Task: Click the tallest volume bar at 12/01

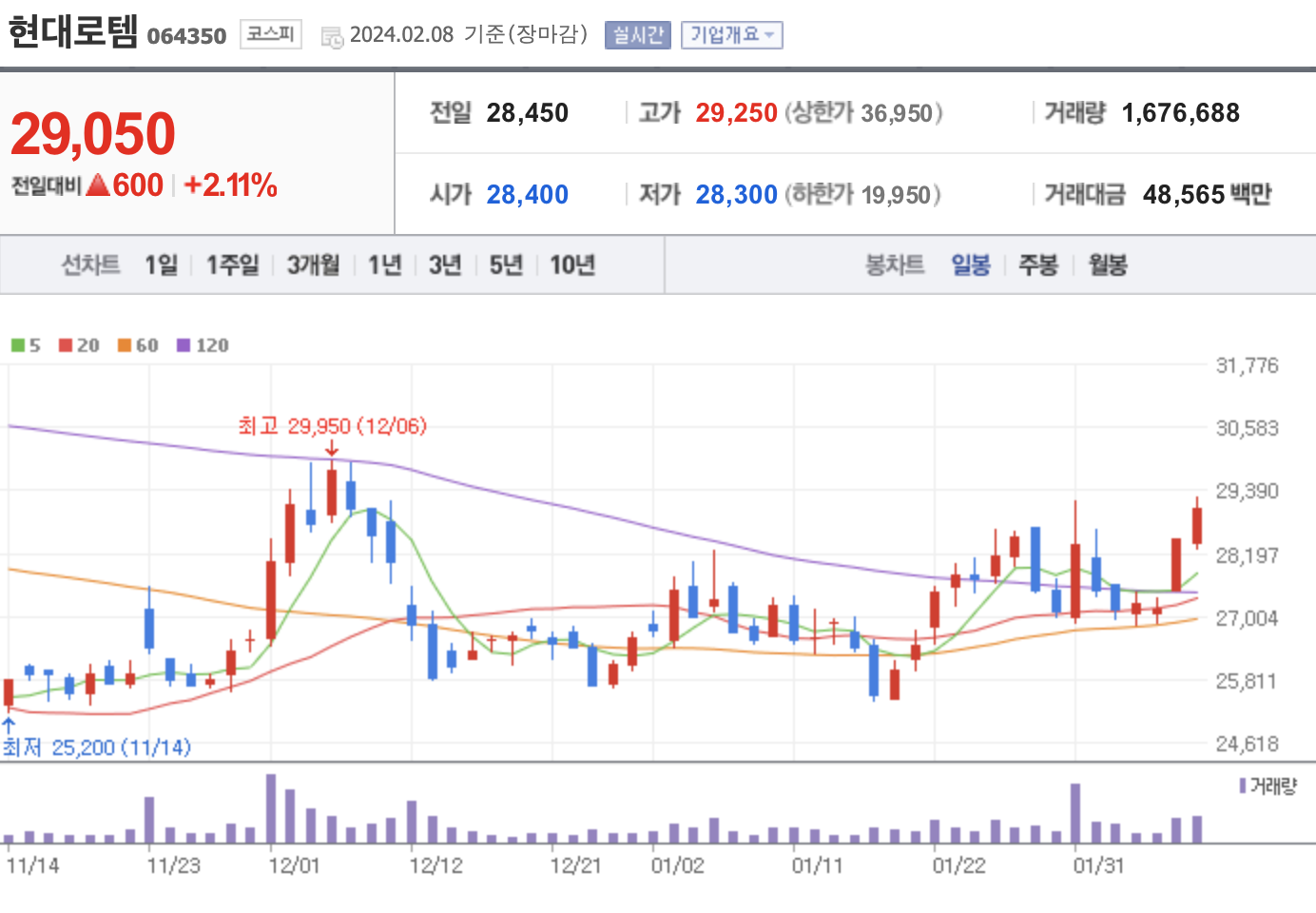Action: pos(271,808)
